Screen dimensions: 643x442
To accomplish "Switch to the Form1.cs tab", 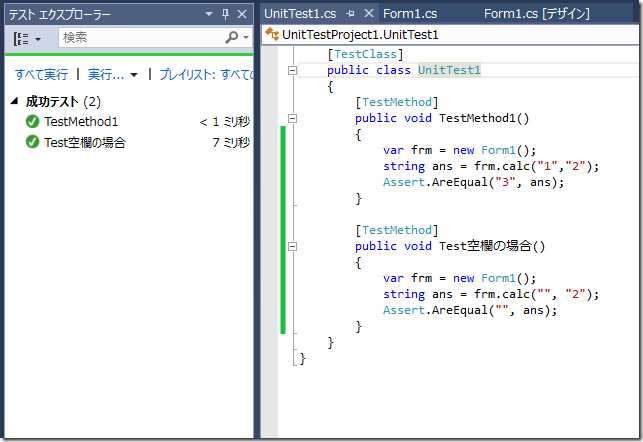I will coord(411,13).
